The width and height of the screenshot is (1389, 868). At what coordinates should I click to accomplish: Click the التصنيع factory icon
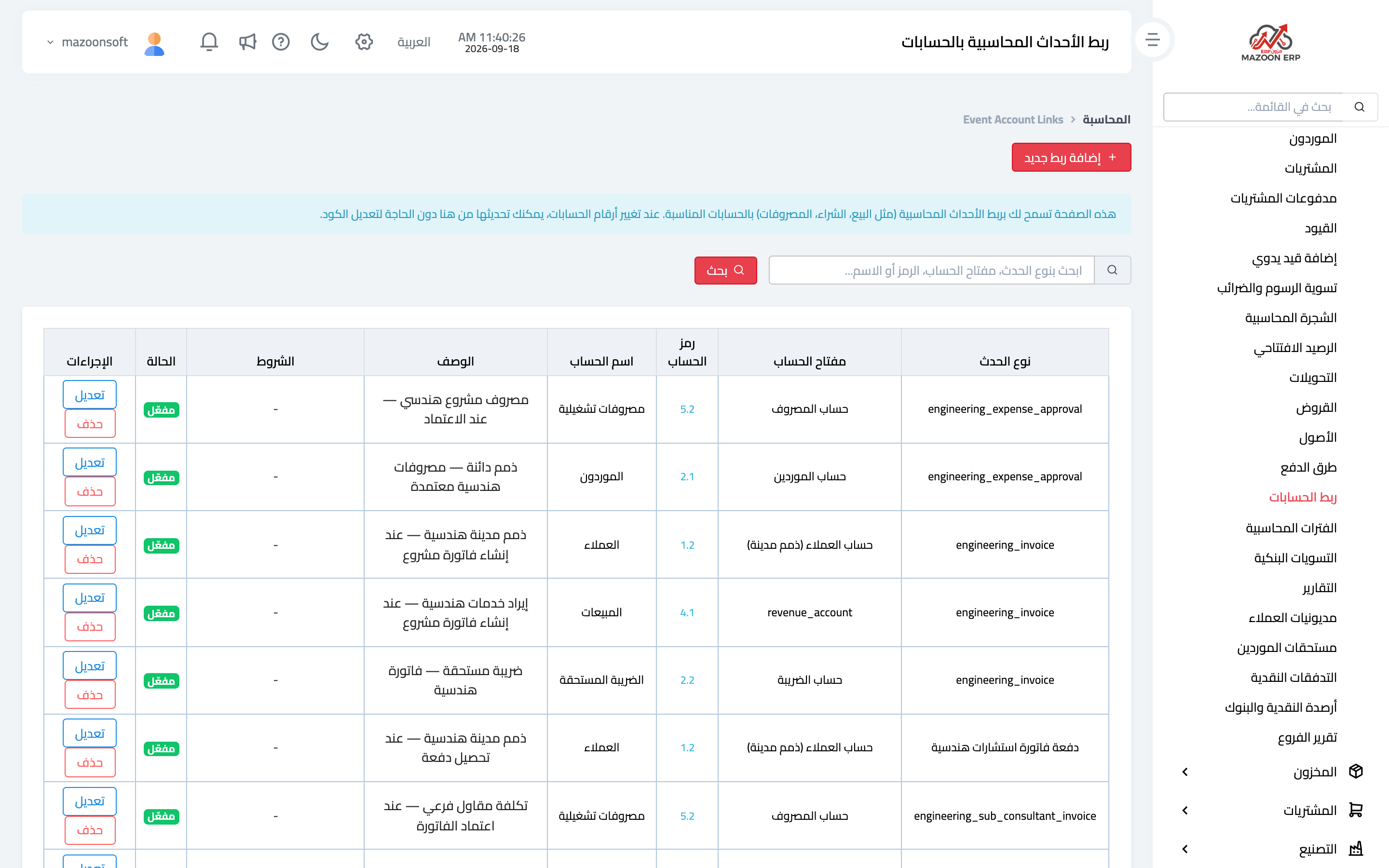click(x=1356, y=848)
